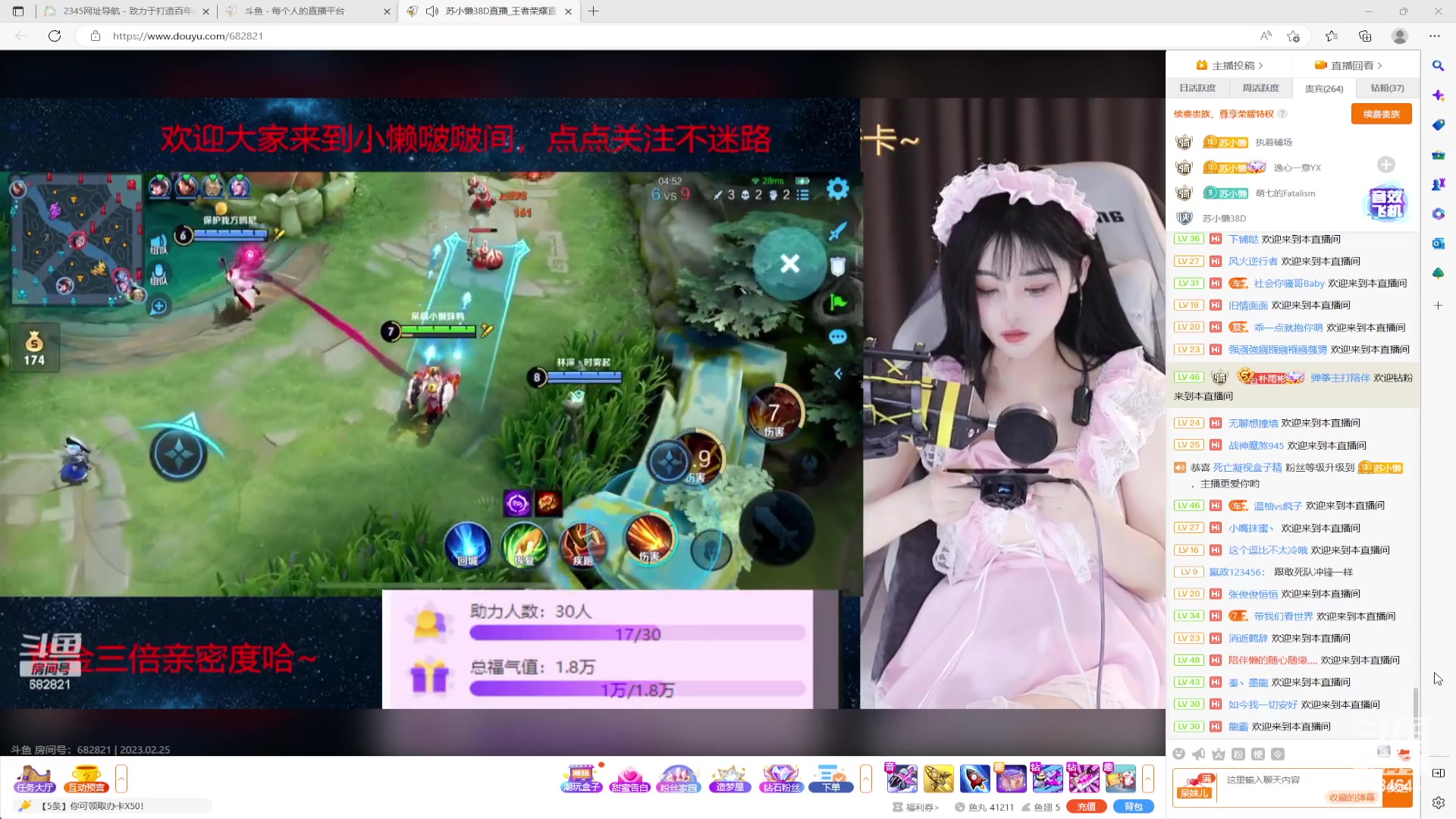
Task: Open the tools briefcase icon in Edge sidebar
Action: 1438,155
